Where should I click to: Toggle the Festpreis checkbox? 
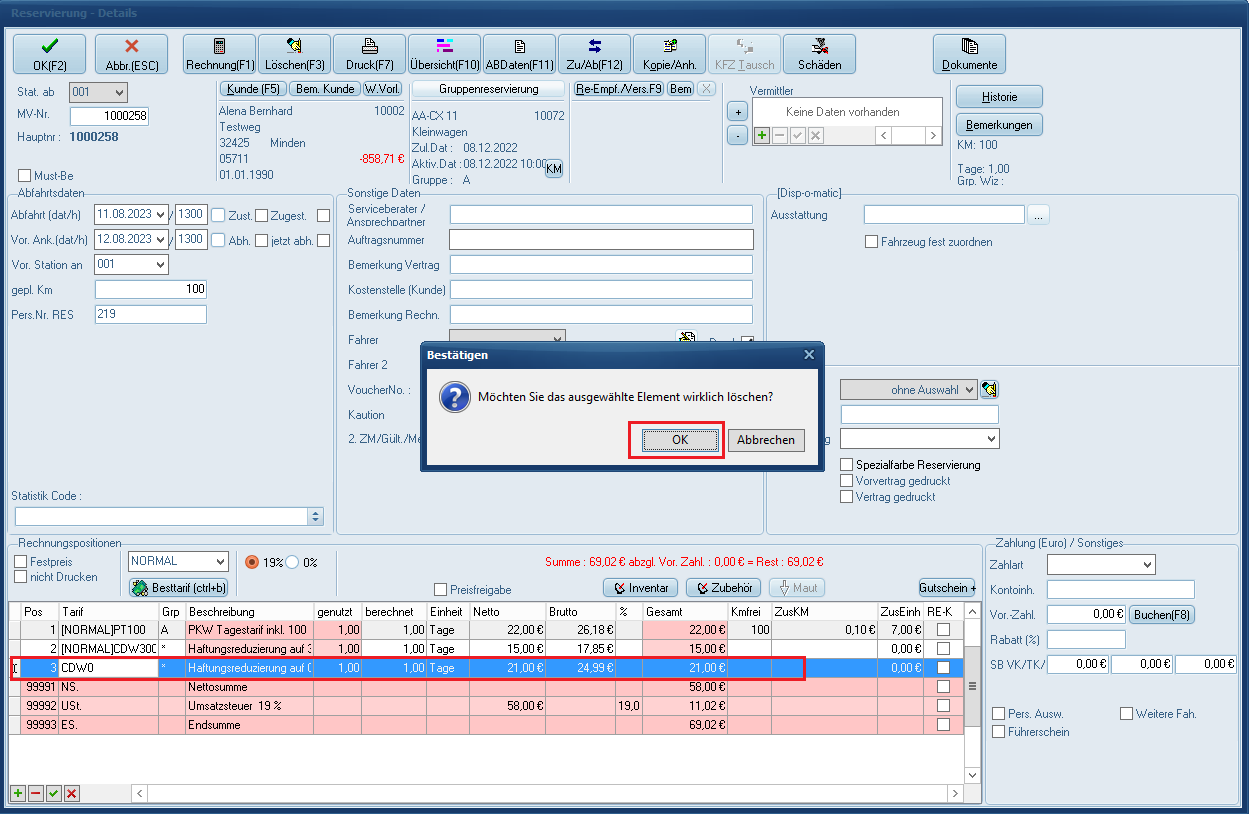(x=21, y=562)
